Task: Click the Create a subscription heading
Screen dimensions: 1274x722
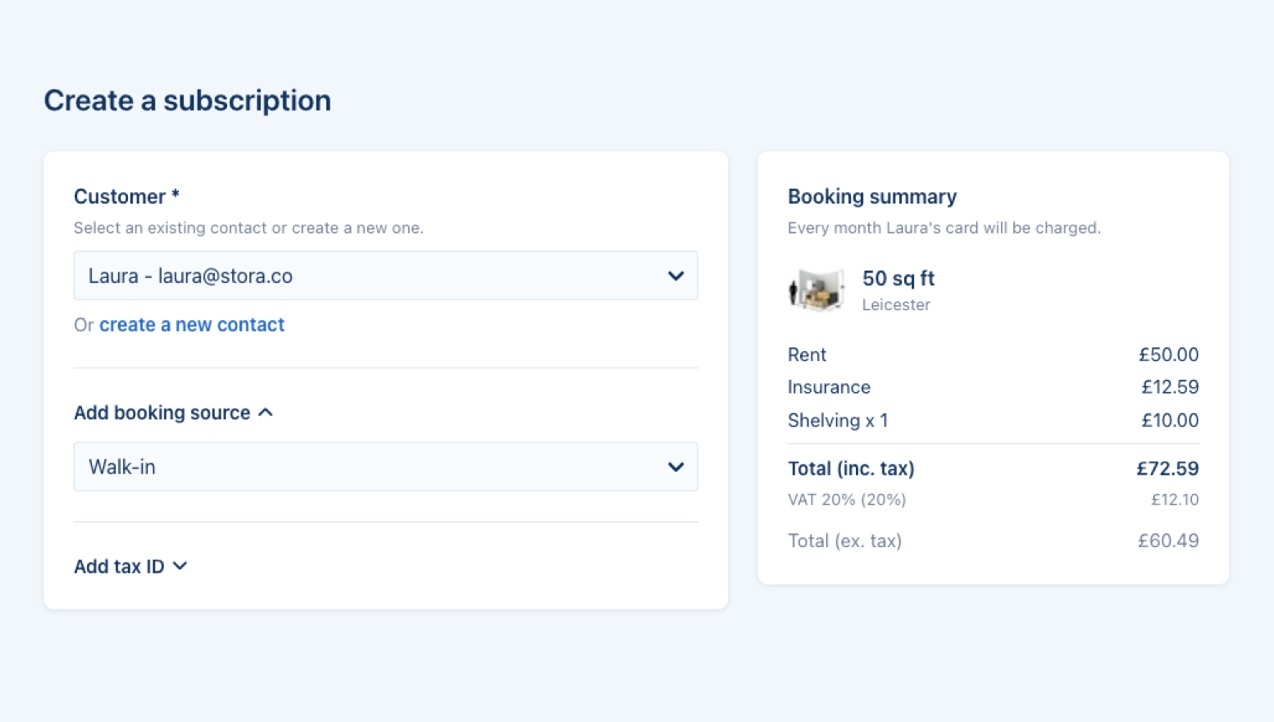Action: [187, 101]
